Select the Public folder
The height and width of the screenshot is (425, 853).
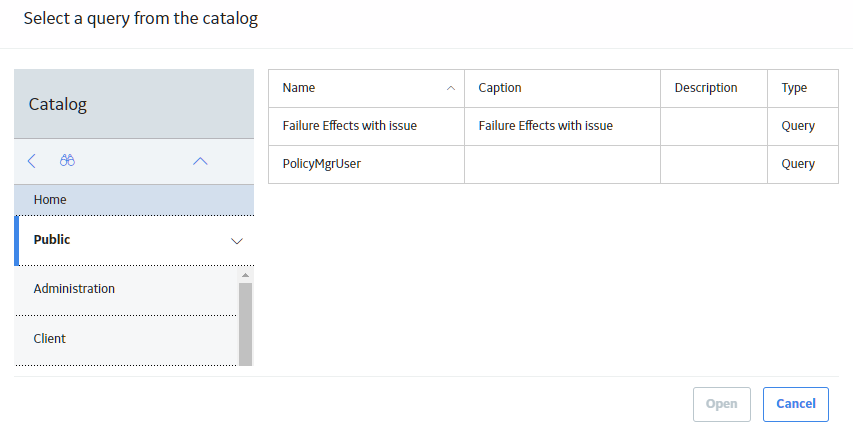(x=134, y=241)
